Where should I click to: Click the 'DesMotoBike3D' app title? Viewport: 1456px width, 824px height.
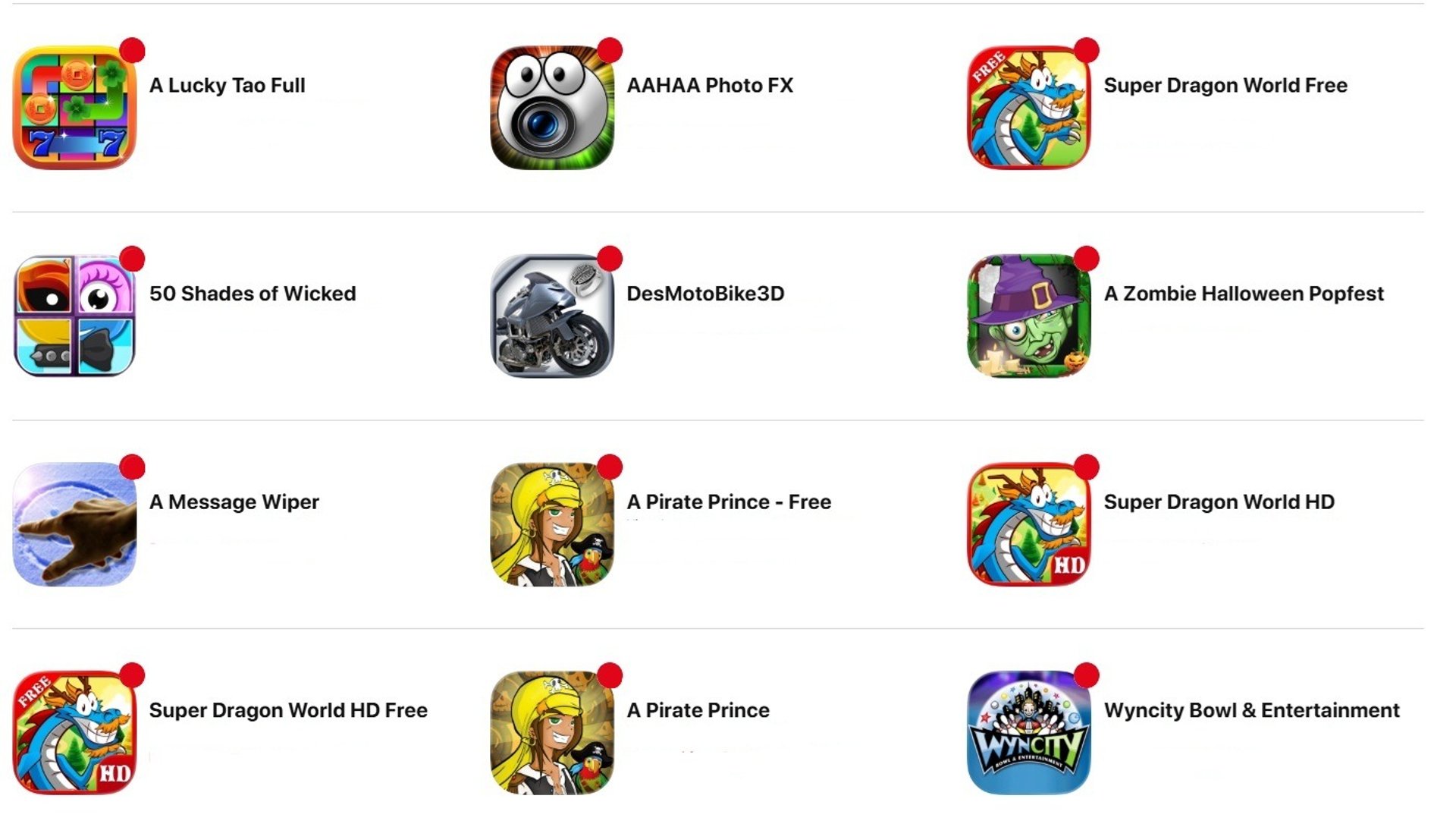(705, 294)
